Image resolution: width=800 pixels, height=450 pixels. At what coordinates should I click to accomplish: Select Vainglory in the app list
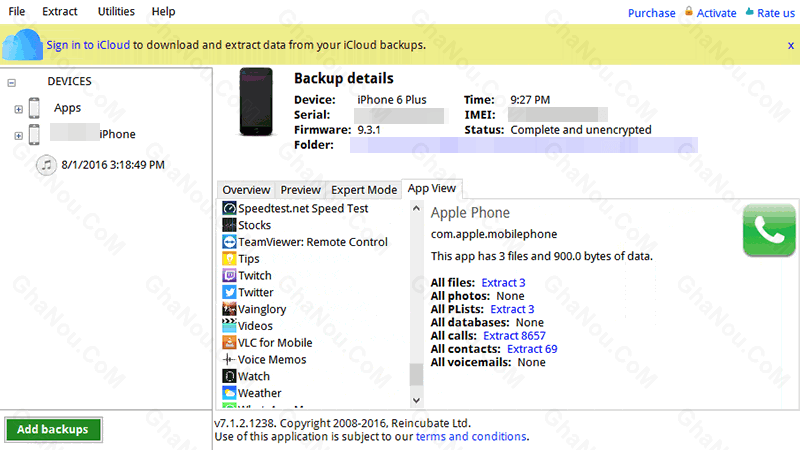click(x=262, y=309)
